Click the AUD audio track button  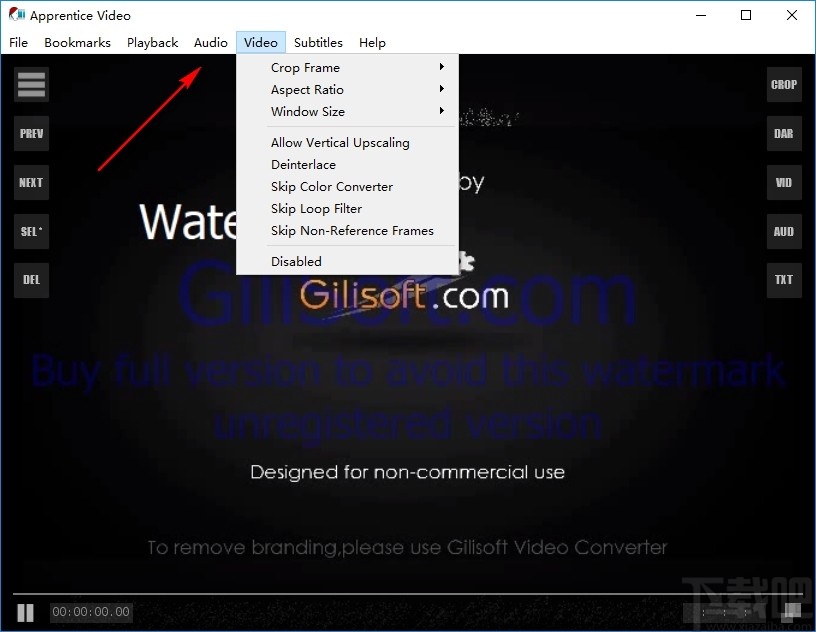[784, 231]
